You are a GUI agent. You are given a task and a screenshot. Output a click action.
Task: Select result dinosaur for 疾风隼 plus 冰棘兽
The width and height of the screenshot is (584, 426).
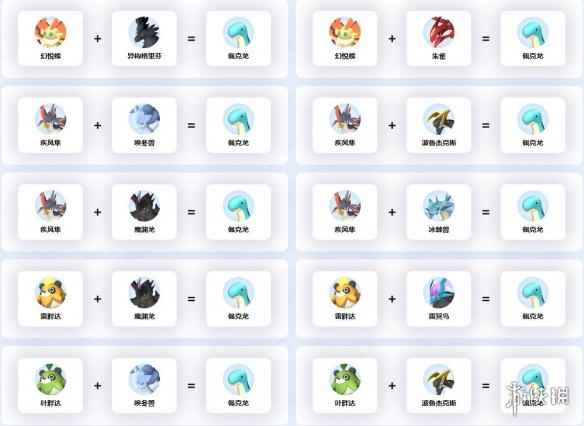coord(533,206)
